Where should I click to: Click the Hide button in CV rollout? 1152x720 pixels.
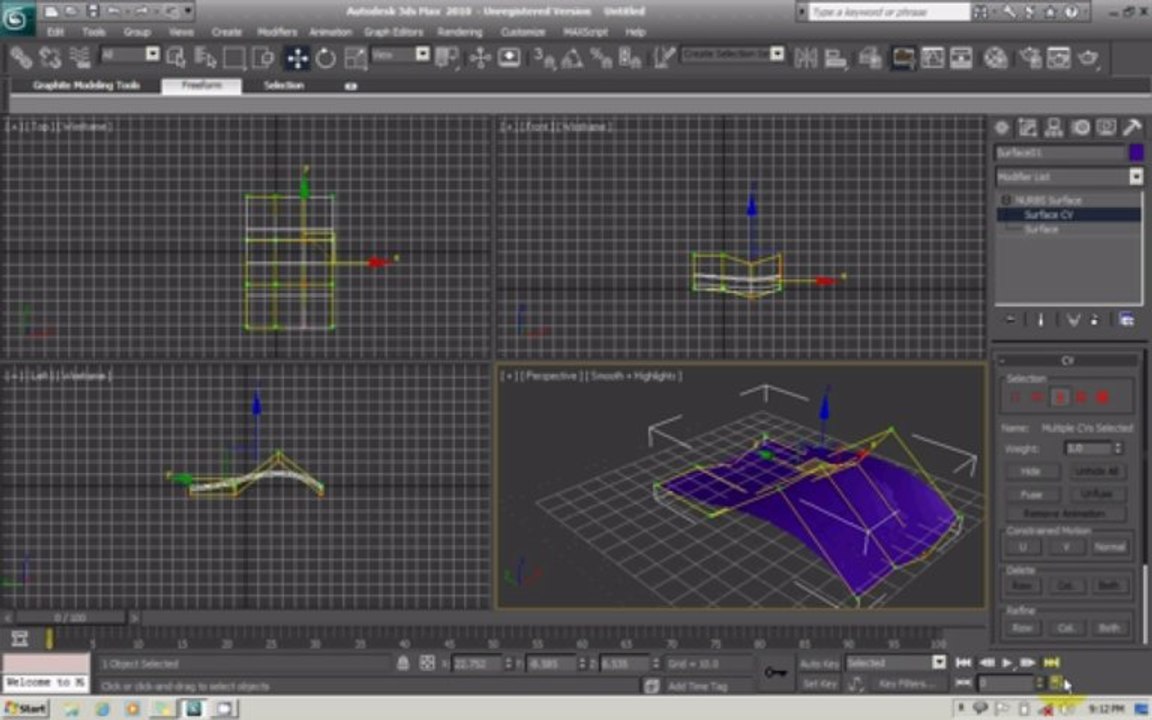[x=1031, y=471]
